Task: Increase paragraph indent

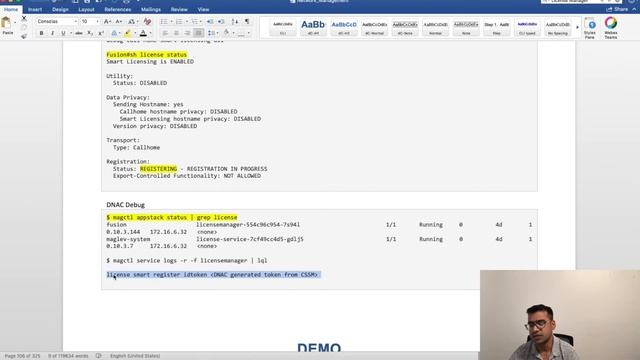Action: click(221, 21)
